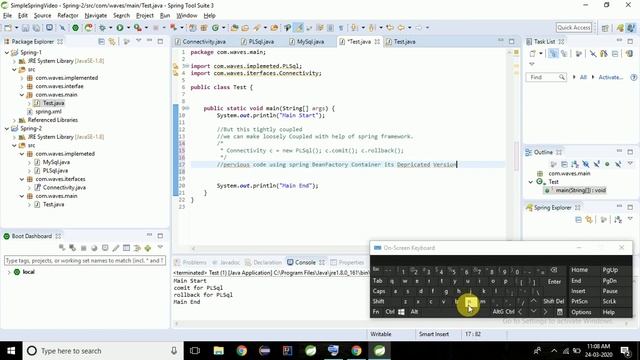Open the Task List View Menu triangle
640x360 pixels.
(x=532, y=64)
